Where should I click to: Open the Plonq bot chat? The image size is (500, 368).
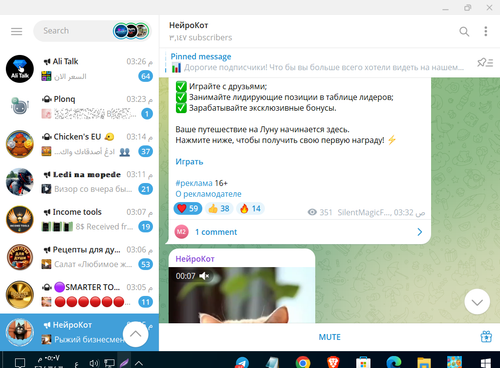(79, 106)
